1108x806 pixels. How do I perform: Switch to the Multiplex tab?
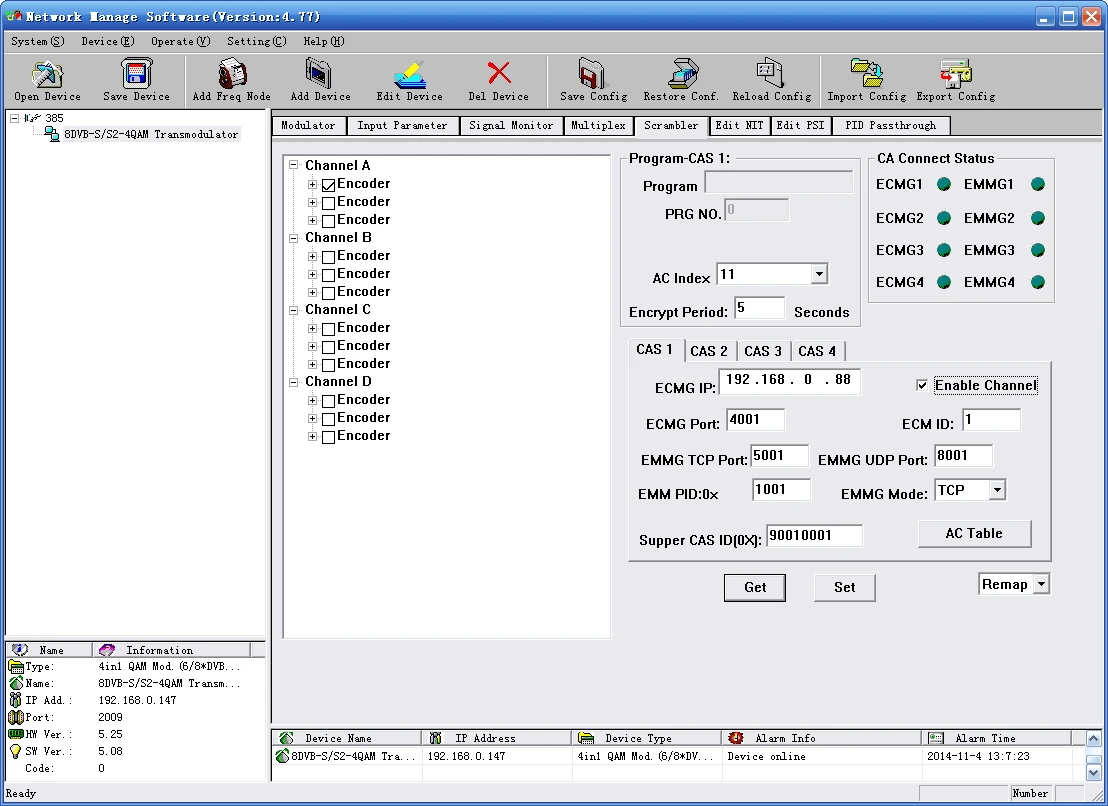point(598,126)
